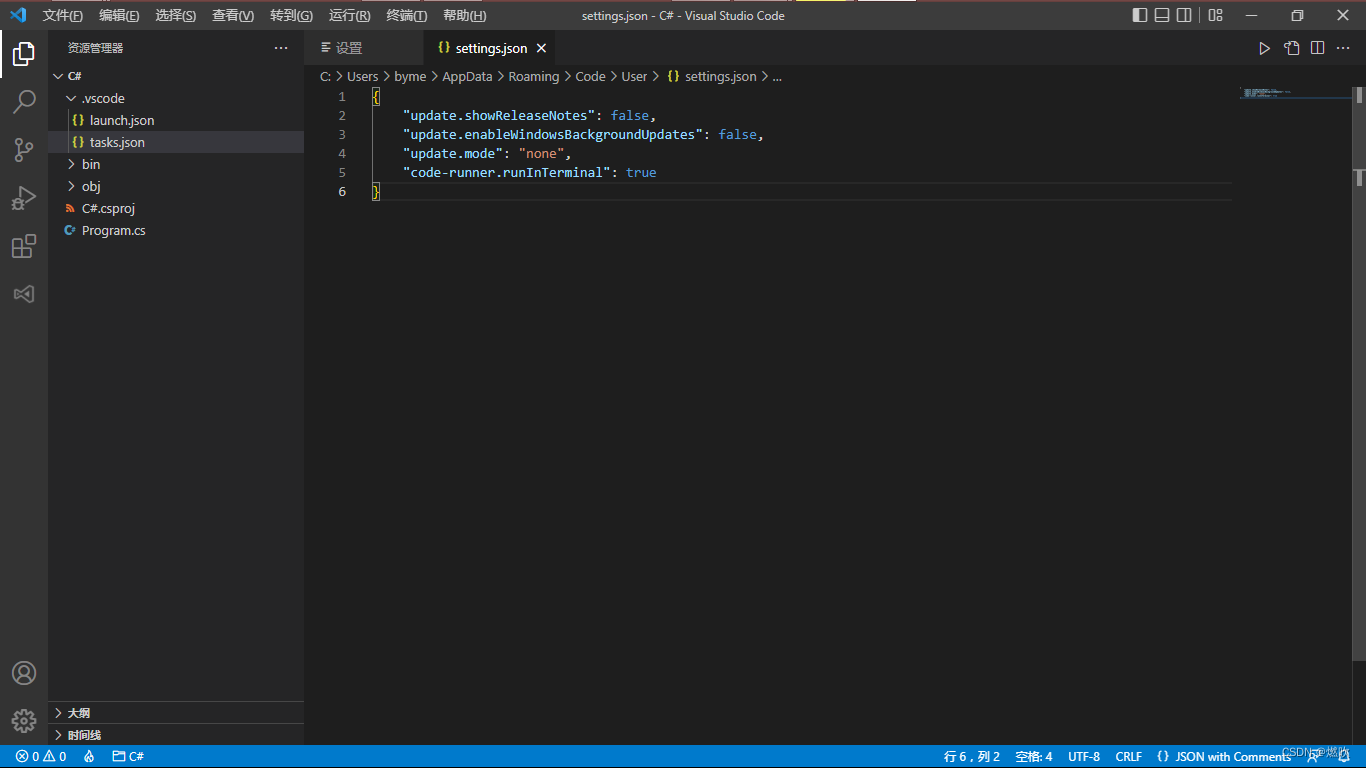Close the settings.json tab
The height and width of the screenshot is (768, 1366).
click(x=541, y=48)
